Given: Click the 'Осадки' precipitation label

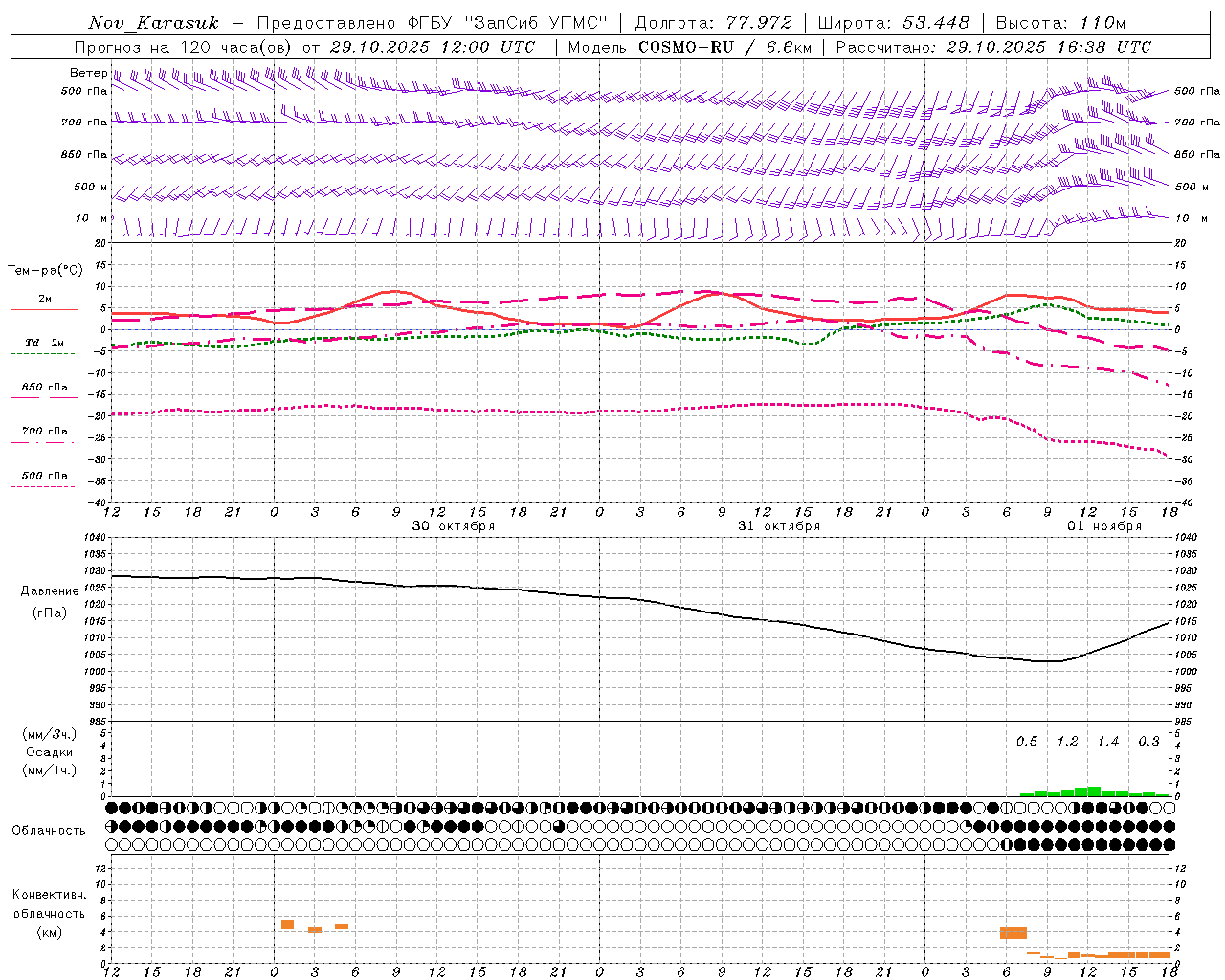Looking at the screenshot, I should click(x=50, y=753).
